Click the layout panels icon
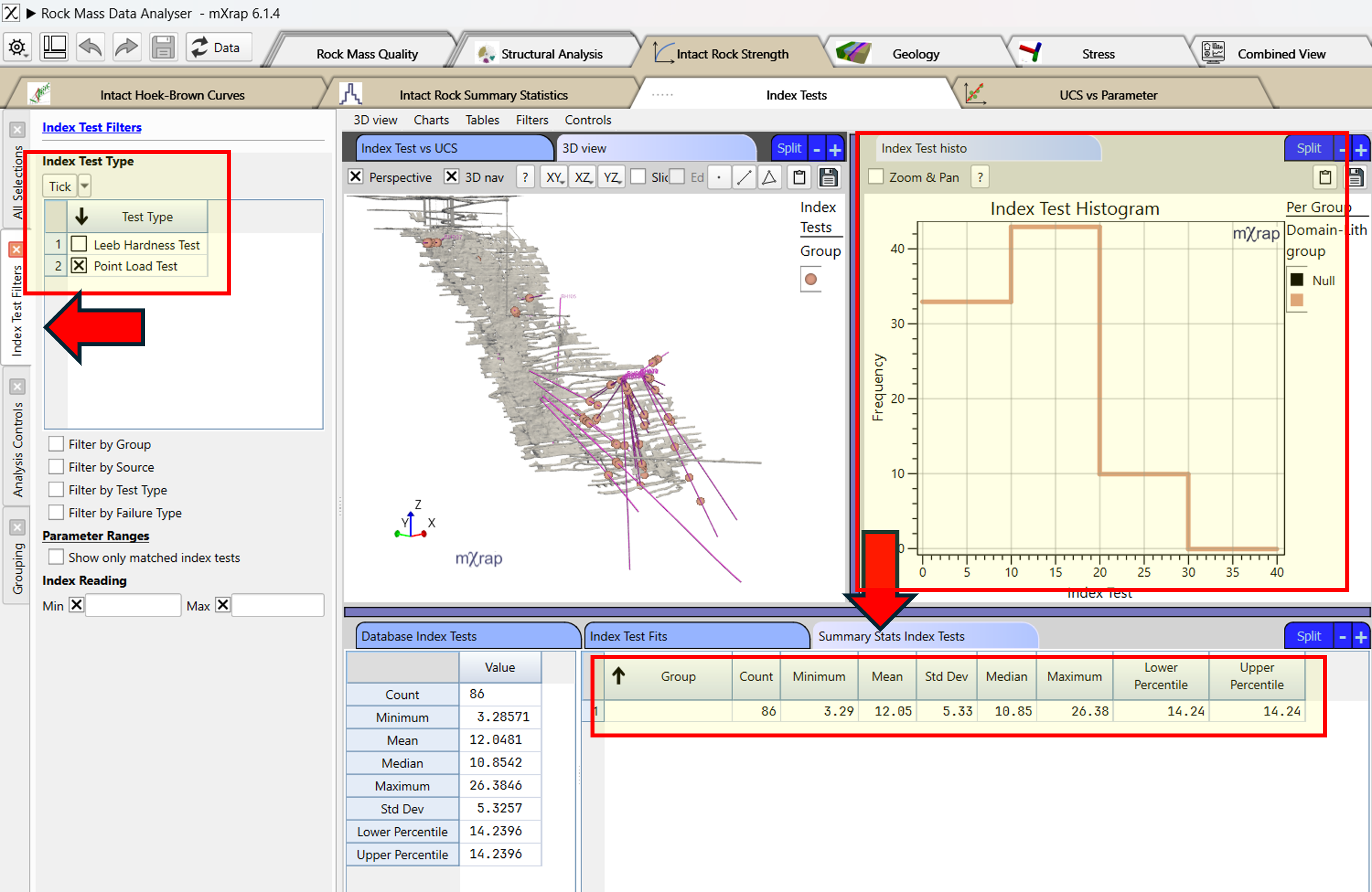Viewport: 1372px width, 892px height. tap(54, 47)
